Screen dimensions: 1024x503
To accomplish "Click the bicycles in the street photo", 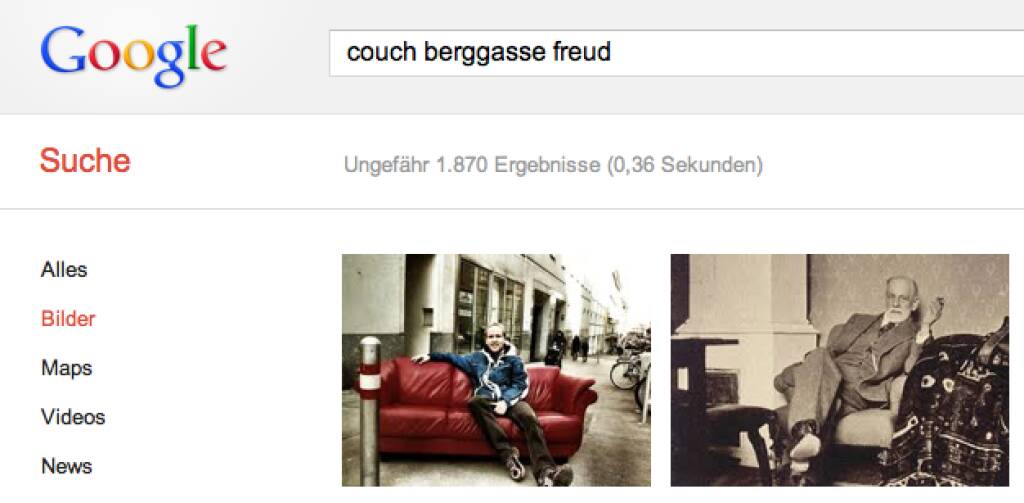I will click(630, 374).
